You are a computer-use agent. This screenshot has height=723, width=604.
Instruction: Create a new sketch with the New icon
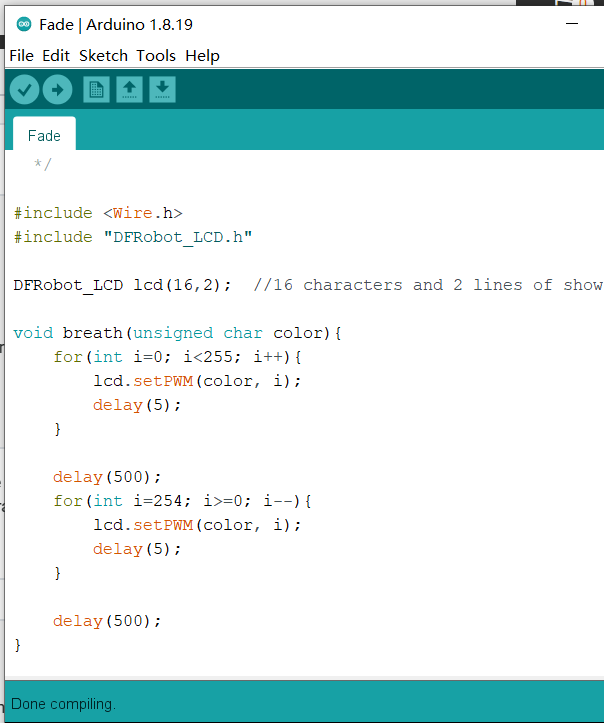(x=96, y=90)
